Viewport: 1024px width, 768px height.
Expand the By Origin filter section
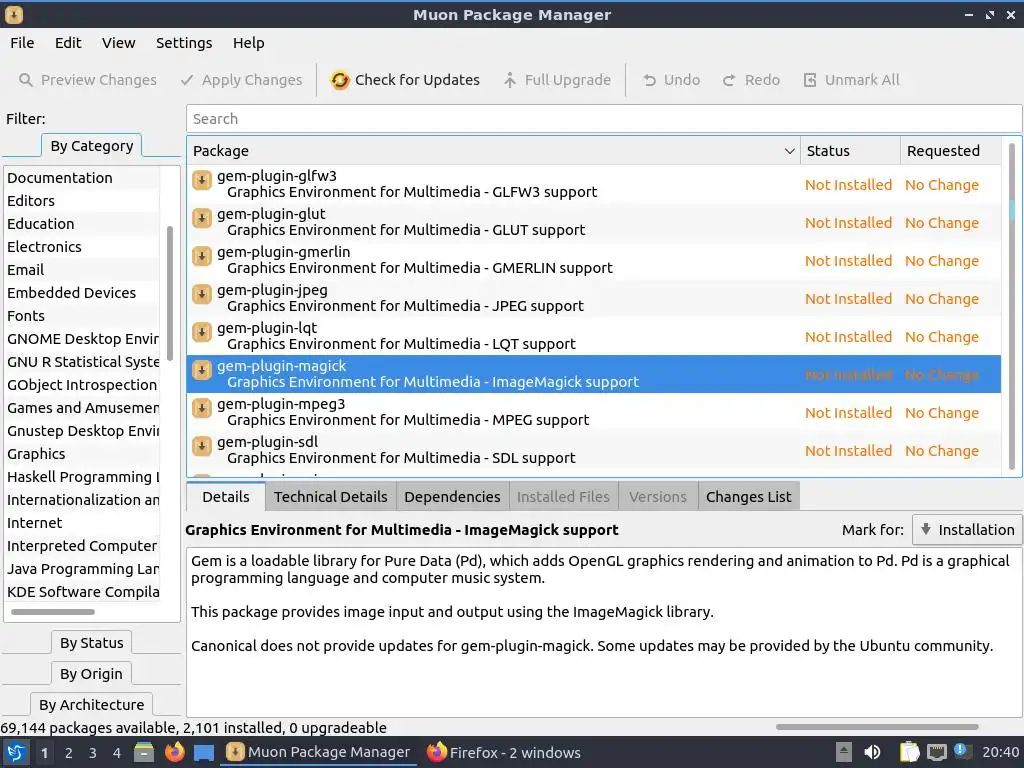91,673
